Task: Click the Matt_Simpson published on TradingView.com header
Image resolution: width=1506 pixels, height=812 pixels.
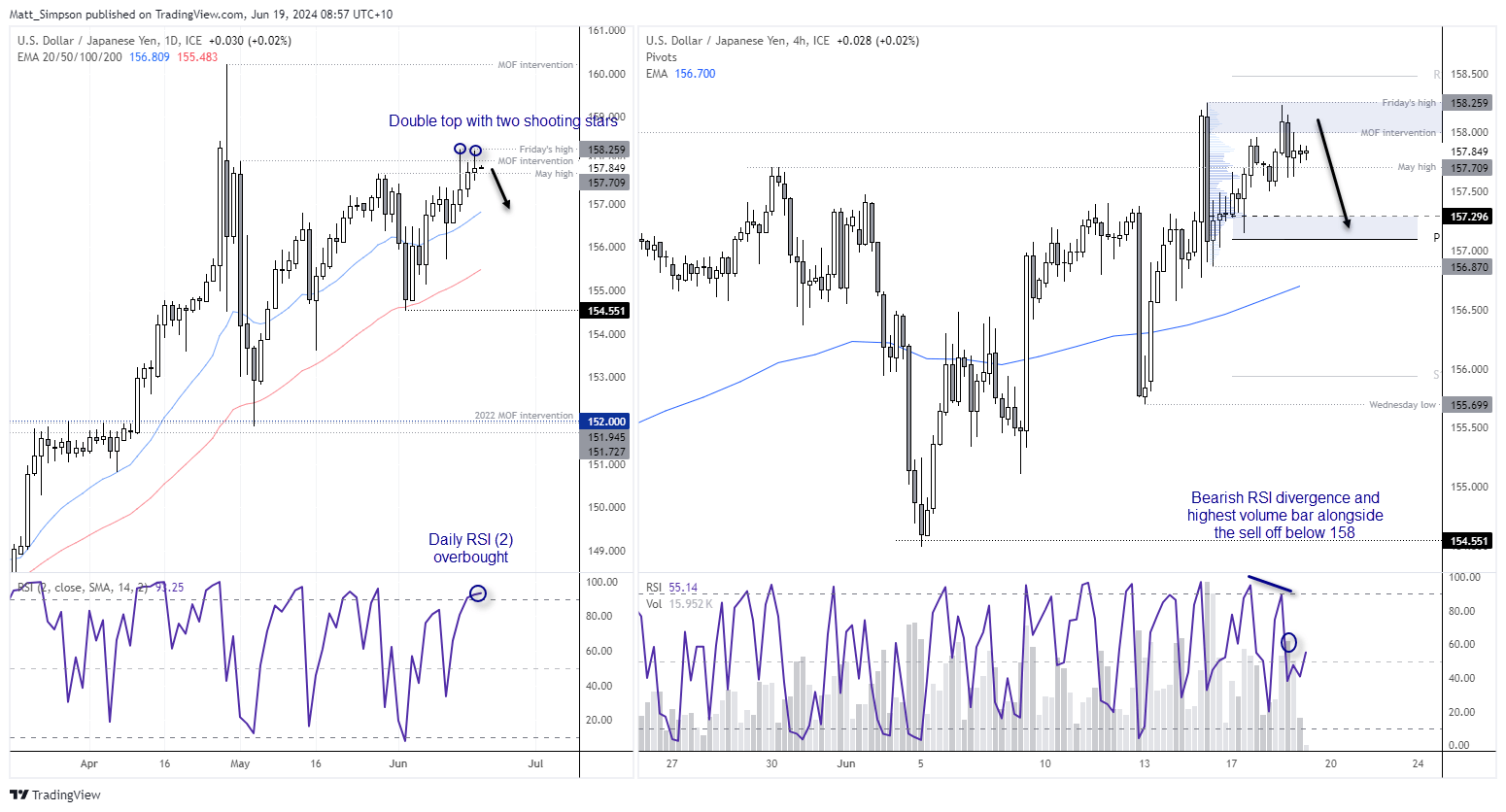Action: [201, 15]
